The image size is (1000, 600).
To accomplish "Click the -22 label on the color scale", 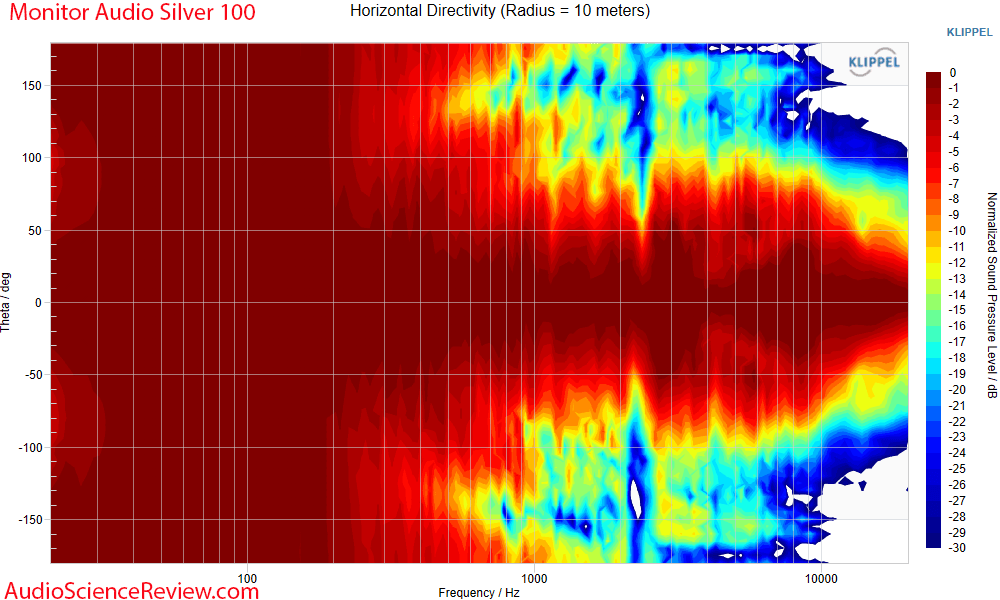I will tap(956, 421).
